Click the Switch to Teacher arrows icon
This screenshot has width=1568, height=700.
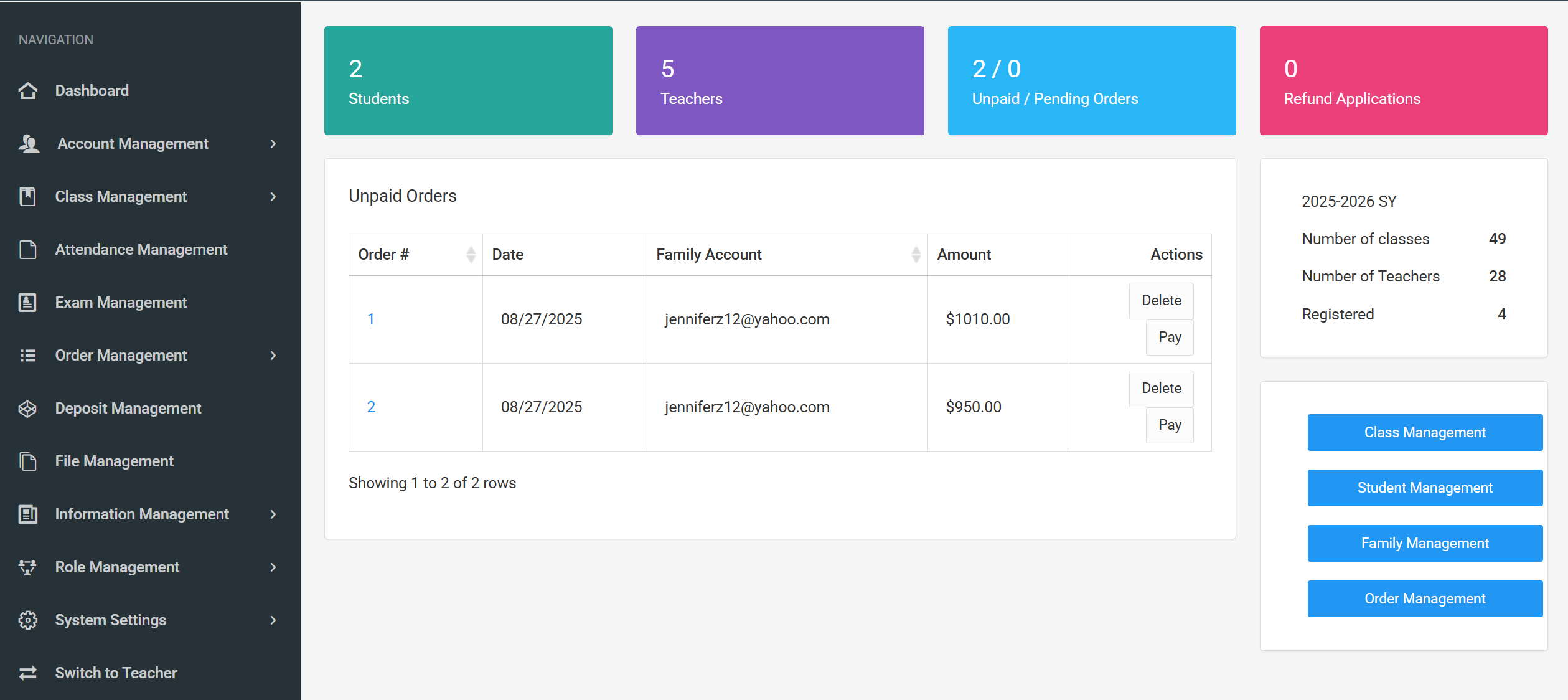coord(28,673)
